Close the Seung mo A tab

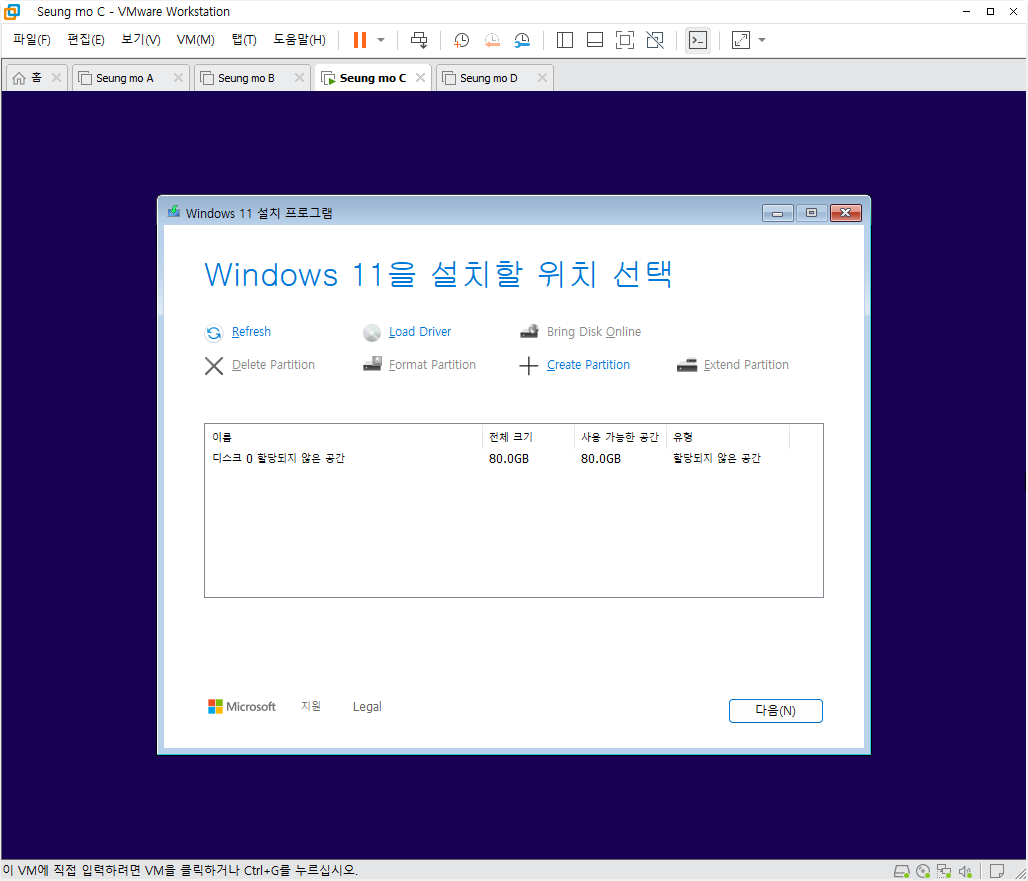coord(178,77)
